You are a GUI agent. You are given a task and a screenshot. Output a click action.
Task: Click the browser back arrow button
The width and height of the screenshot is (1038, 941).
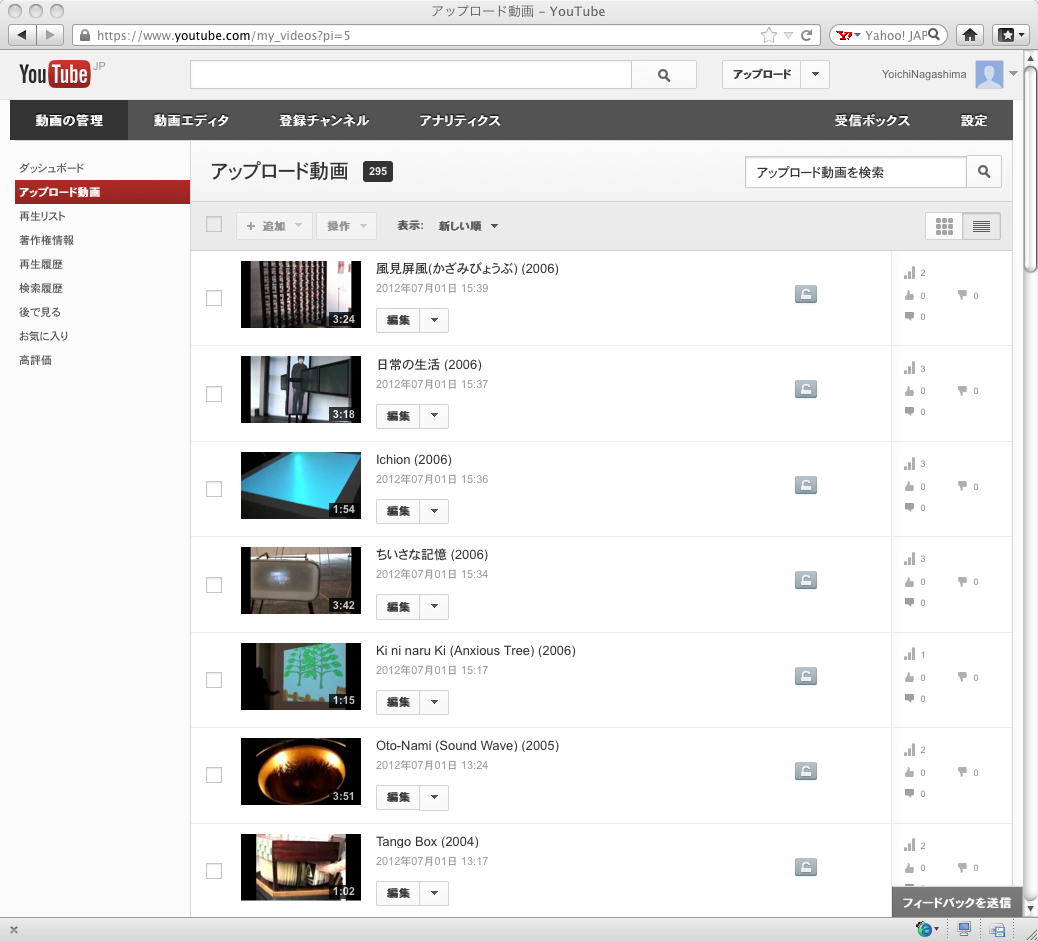(x=22, y=34)
